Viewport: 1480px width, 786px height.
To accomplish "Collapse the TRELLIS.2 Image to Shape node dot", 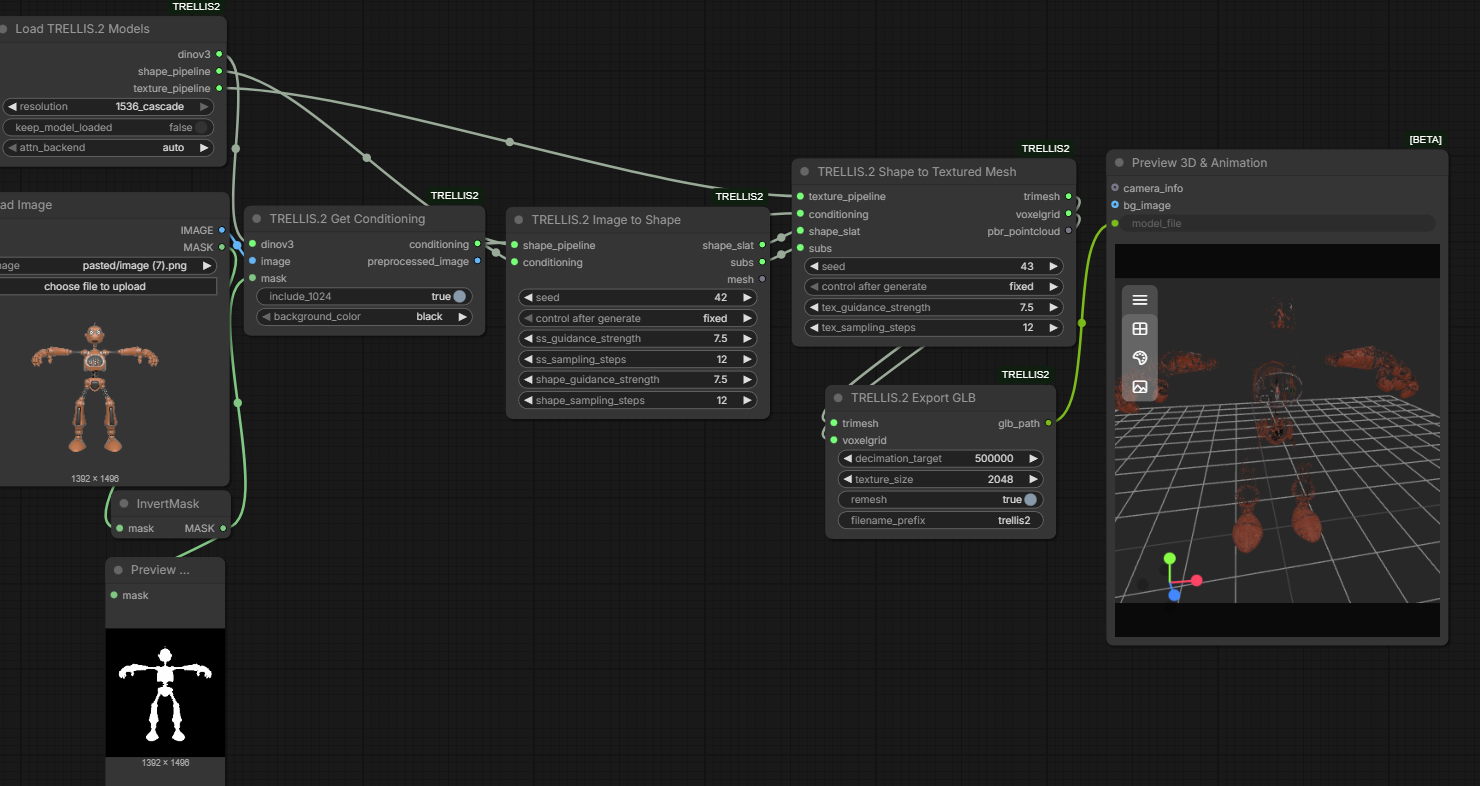I will coord(519,220).
